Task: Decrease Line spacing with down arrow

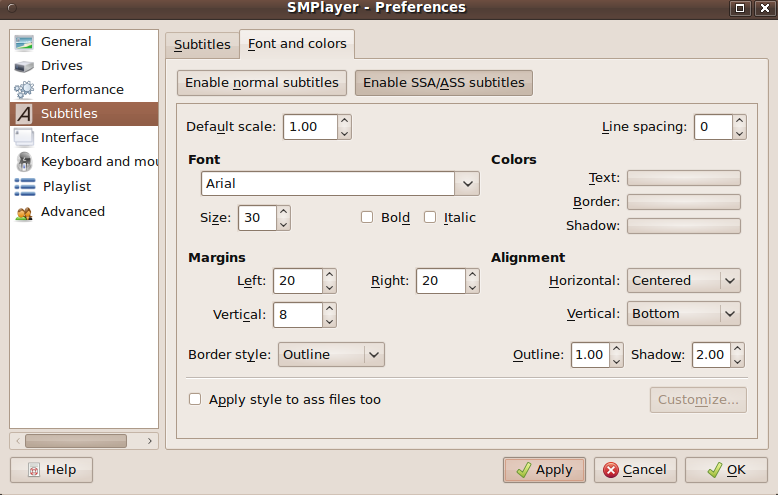Action: (739, 133)
